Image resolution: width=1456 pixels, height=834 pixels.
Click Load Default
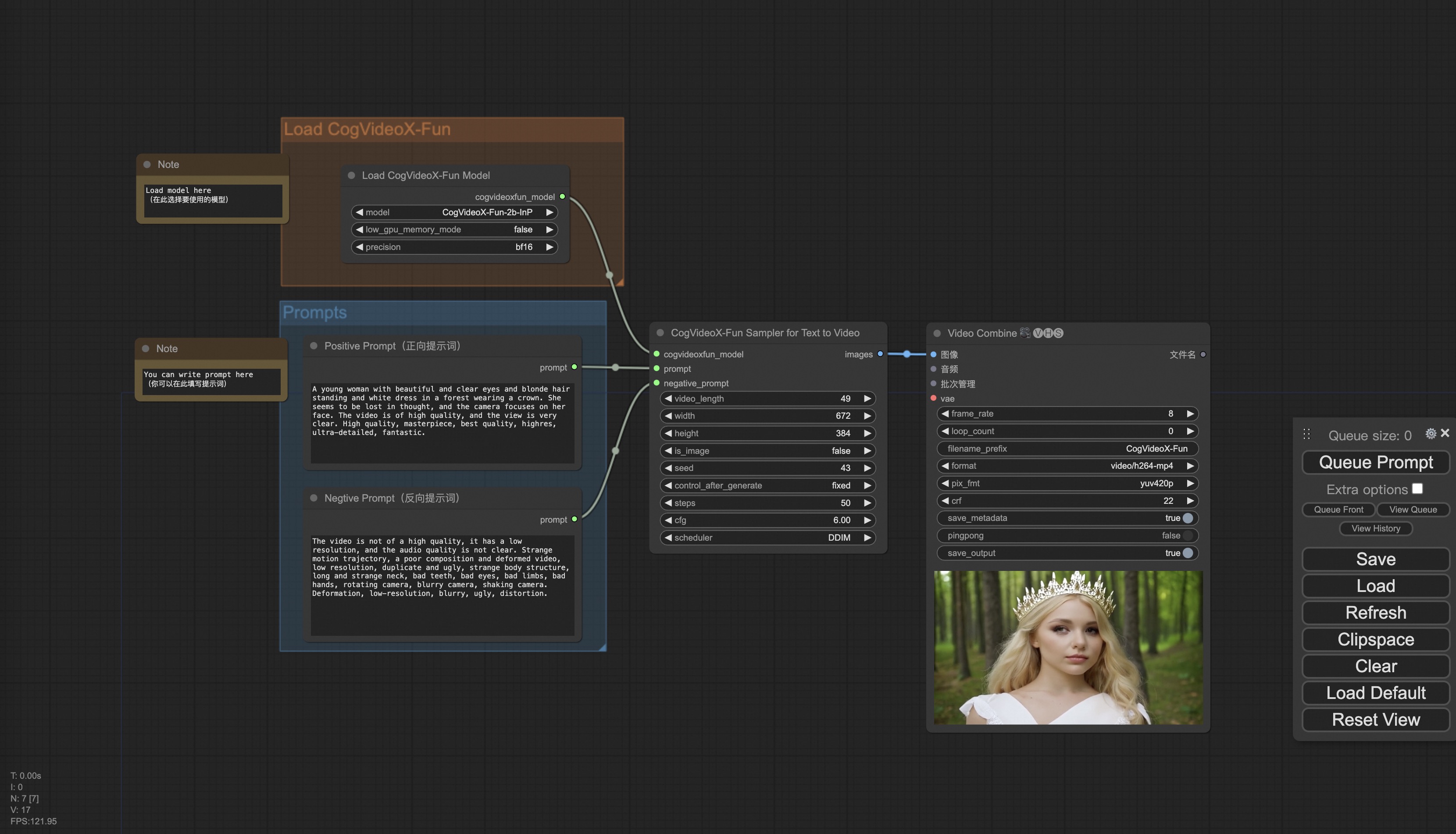coord(1375,693)
